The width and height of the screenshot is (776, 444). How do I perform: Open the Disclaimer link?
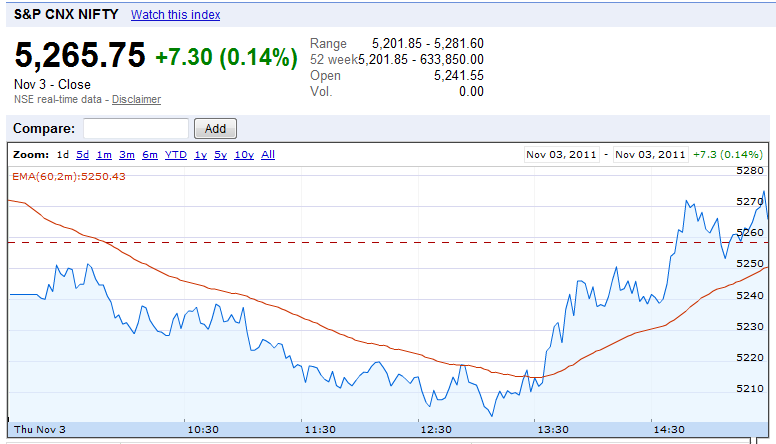coord(136,99)
